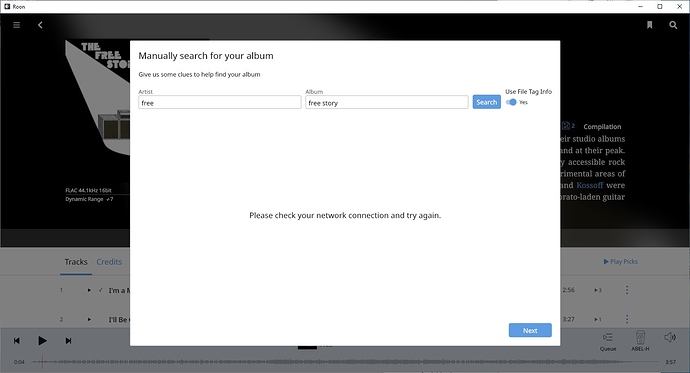Start playback with the play button
The height and width of the screenshot is (373, 690).
(42, 340)
